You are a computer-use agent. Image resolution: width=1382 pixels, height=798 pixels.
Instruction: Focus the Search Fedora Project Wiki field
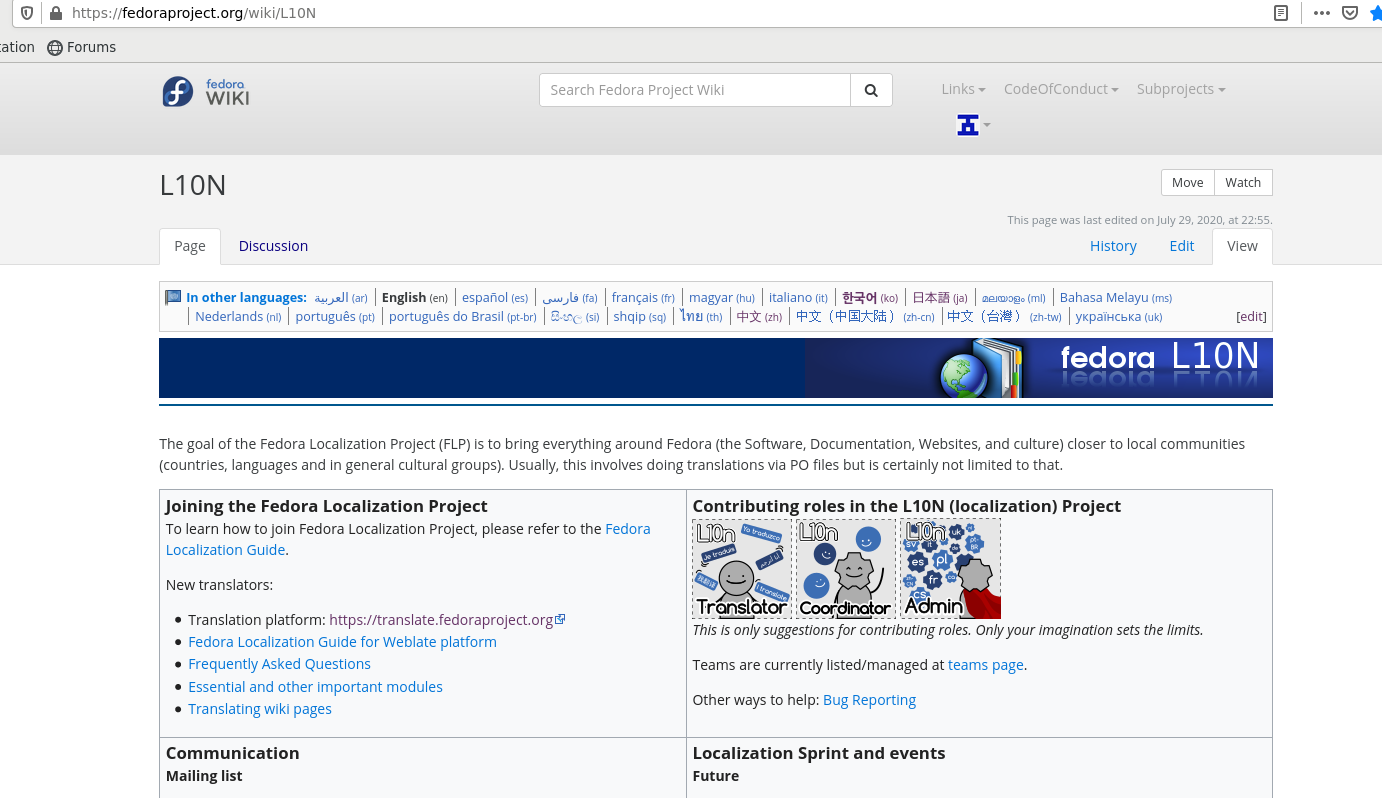(695, 90)
